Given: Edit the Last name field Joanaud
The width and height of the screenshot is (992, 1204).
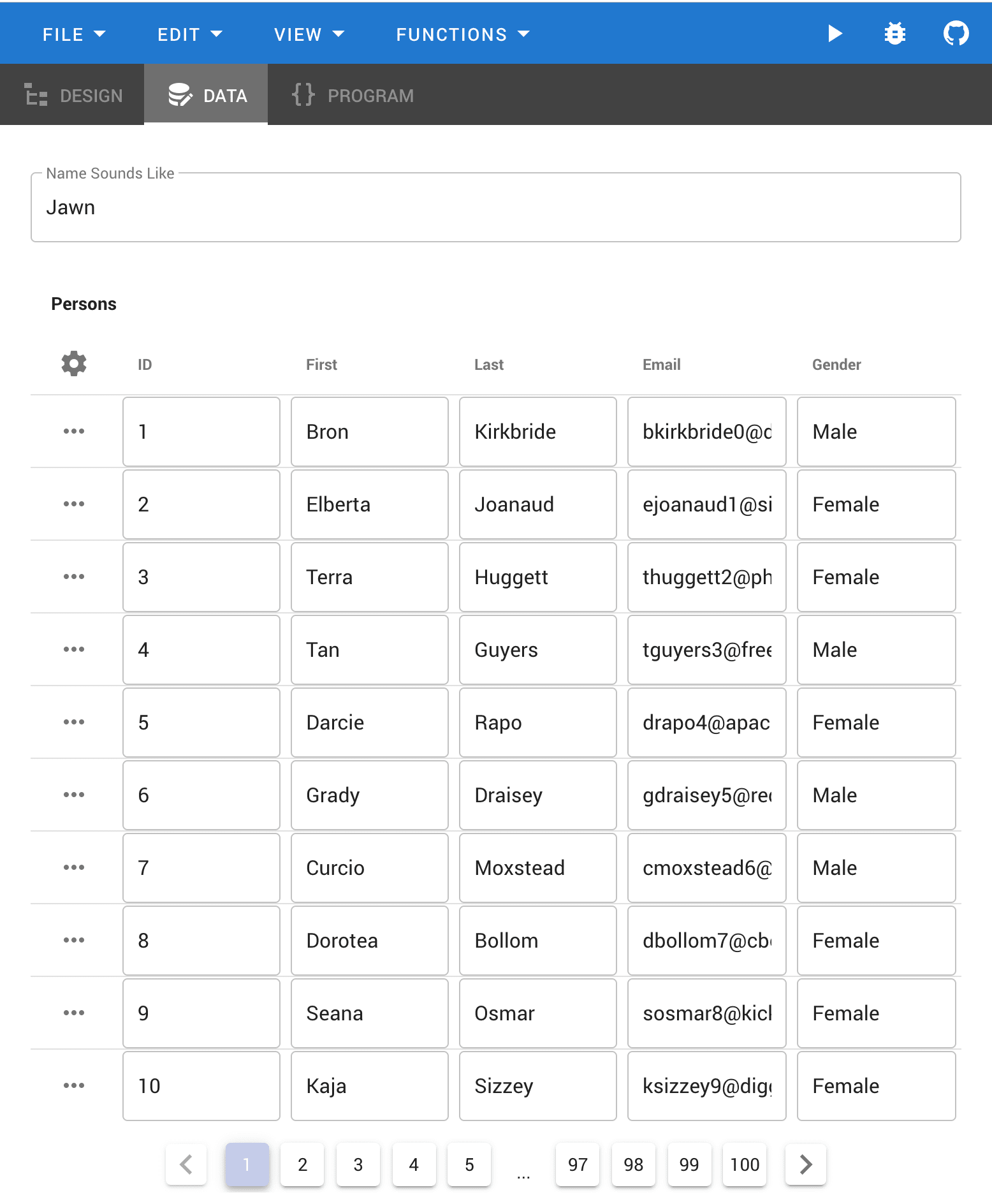Looking at the screenshot, I should [x=538, y=504].
